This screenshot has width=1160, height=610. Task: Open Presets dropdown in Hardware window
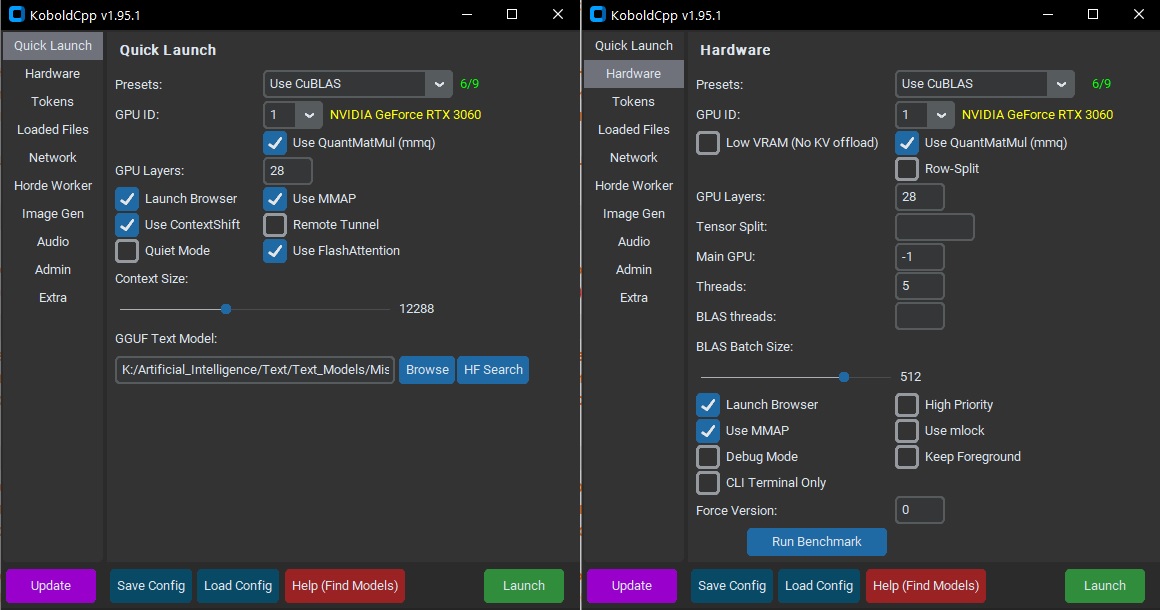click(x=985, y=84)
